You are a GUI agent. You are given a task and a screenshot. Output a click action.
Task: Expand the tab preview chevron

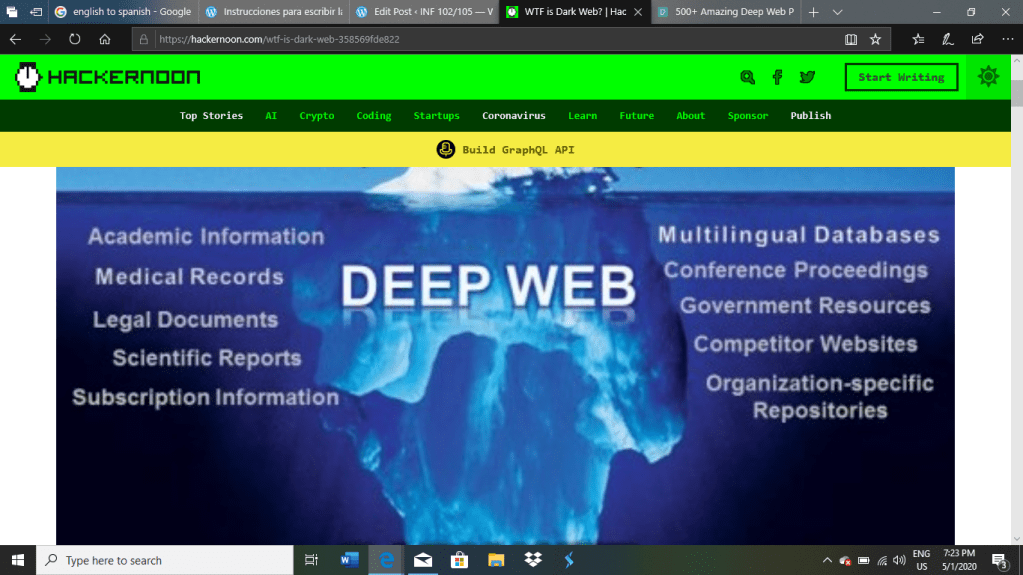pyautogui.click(x=838, y=12)
